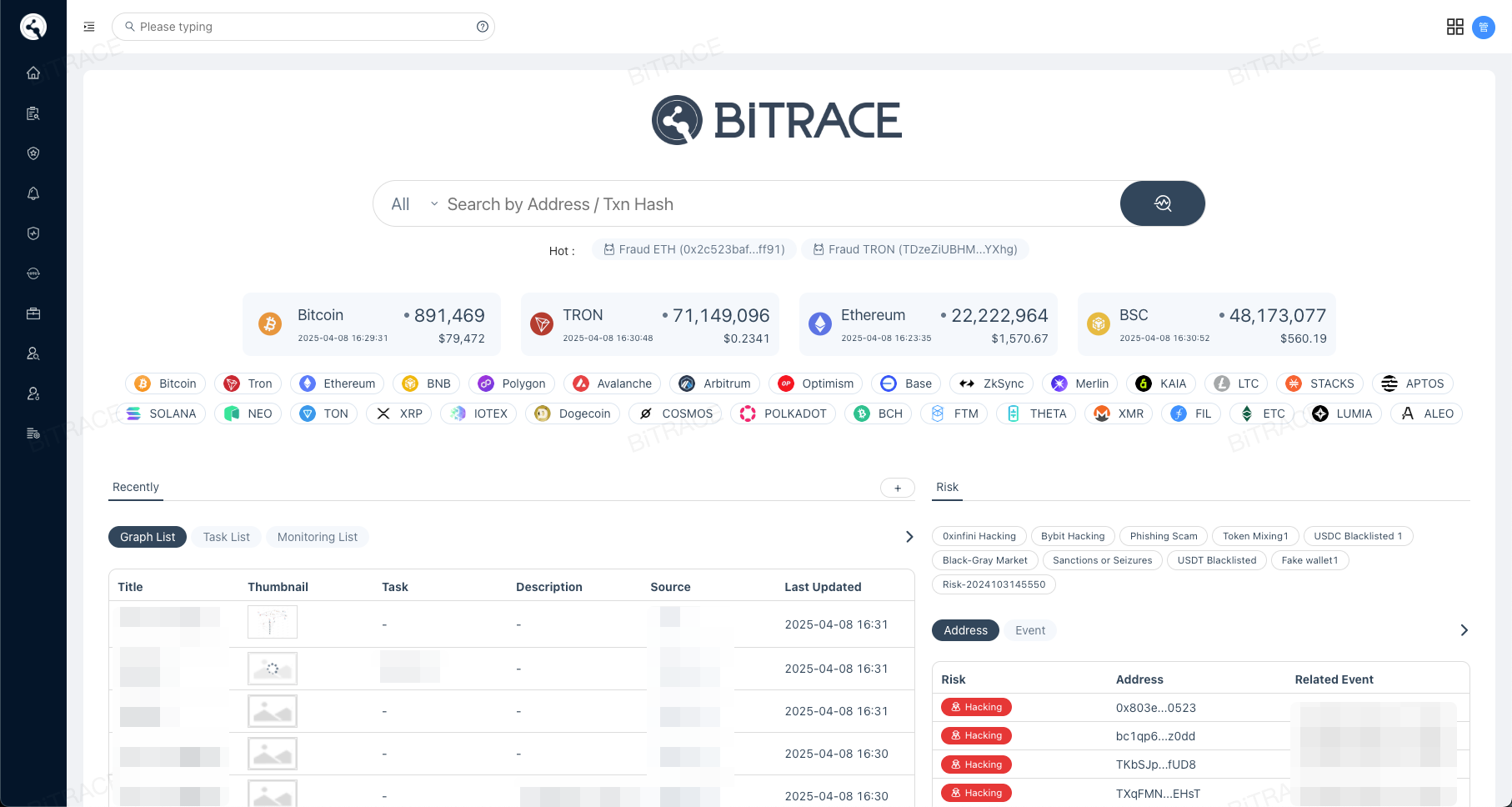1512x807 pixels.
Task: Focus the top Please typing search box
Action: point(303,27)
